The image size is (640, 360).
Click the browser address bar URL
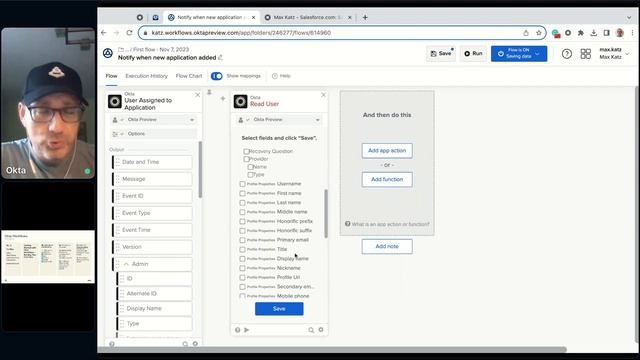[241, 33]
